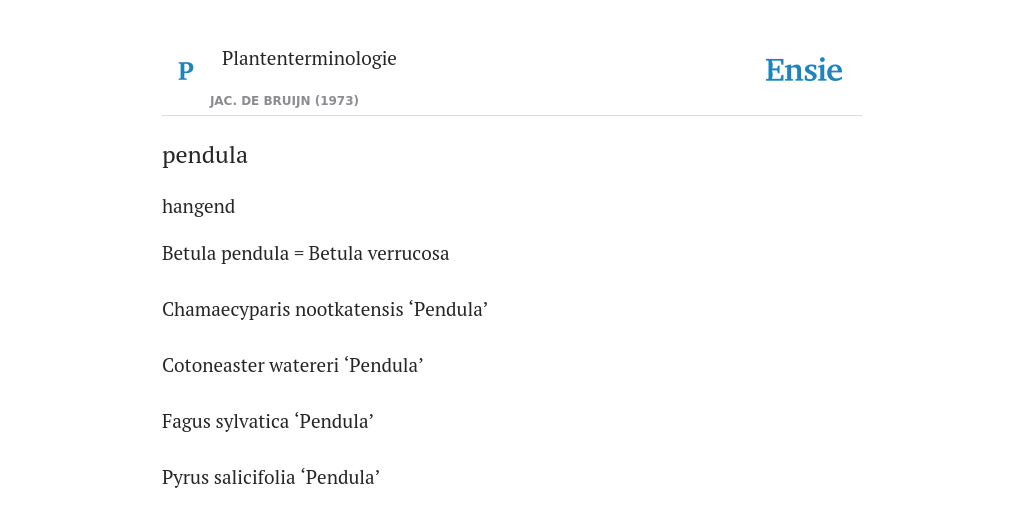
Task: Click the year (1973) in author line
Action: (337, 101)
